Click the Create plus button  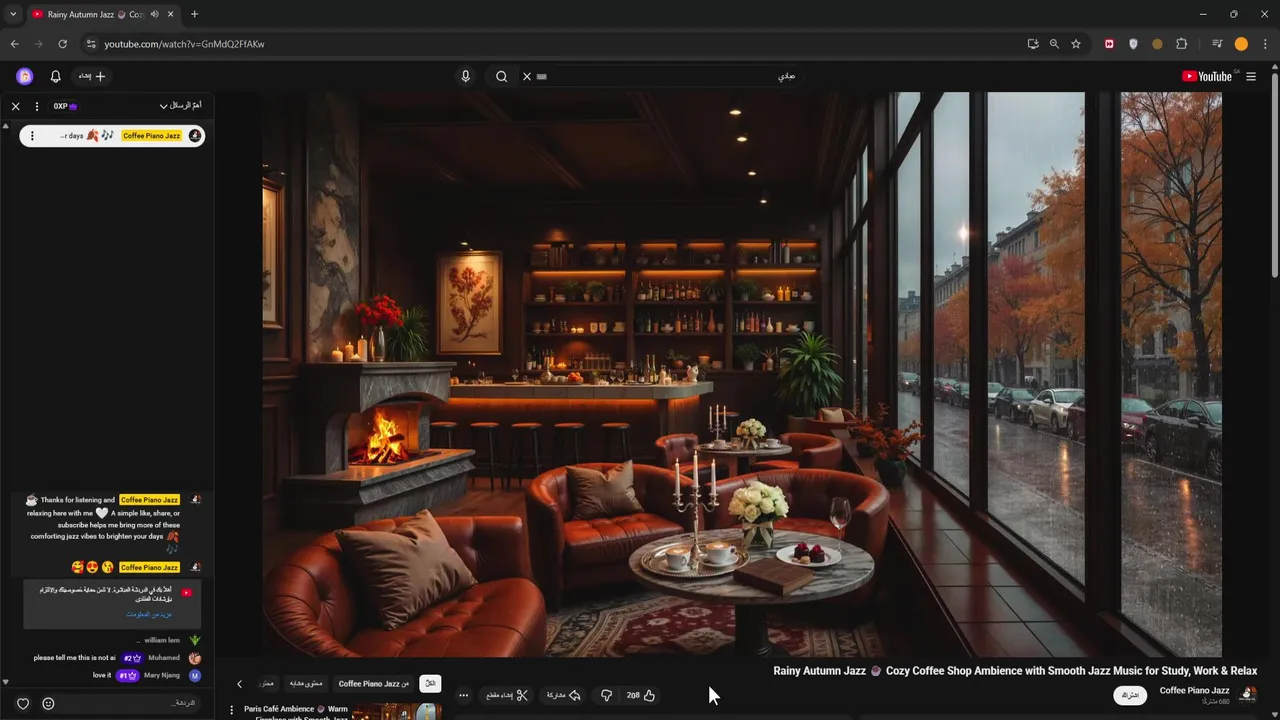pos(90,76)
